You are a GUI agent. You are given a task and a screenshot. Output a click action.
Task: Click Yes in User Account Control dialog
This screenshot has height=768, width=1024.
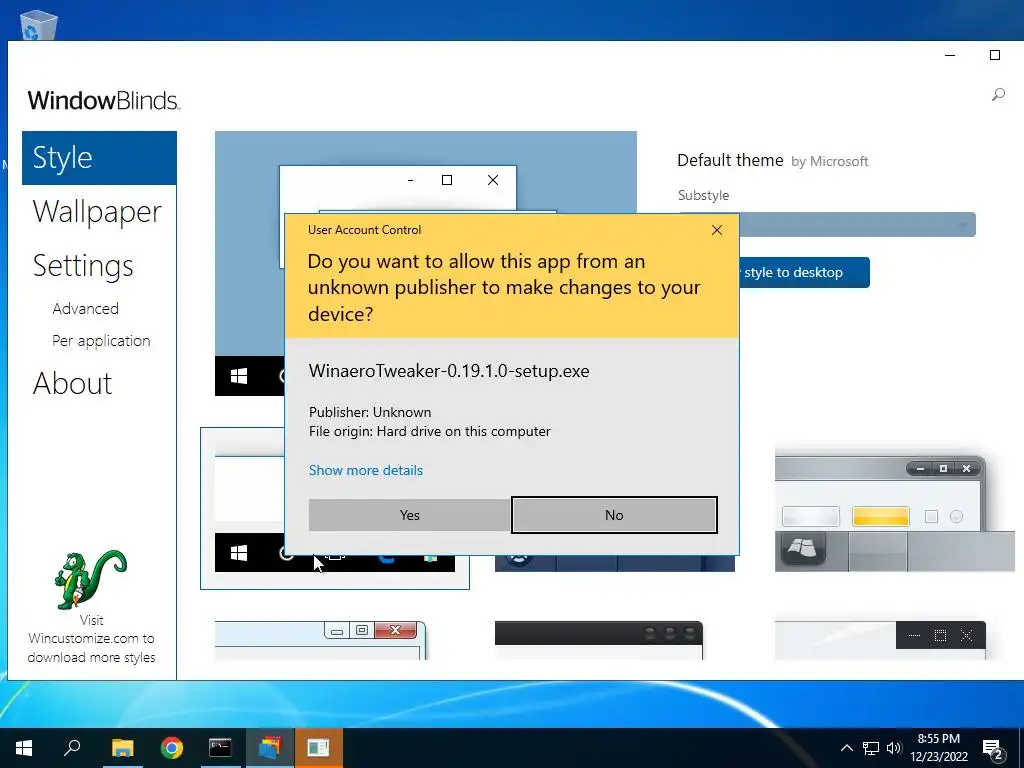click(409, 515)
